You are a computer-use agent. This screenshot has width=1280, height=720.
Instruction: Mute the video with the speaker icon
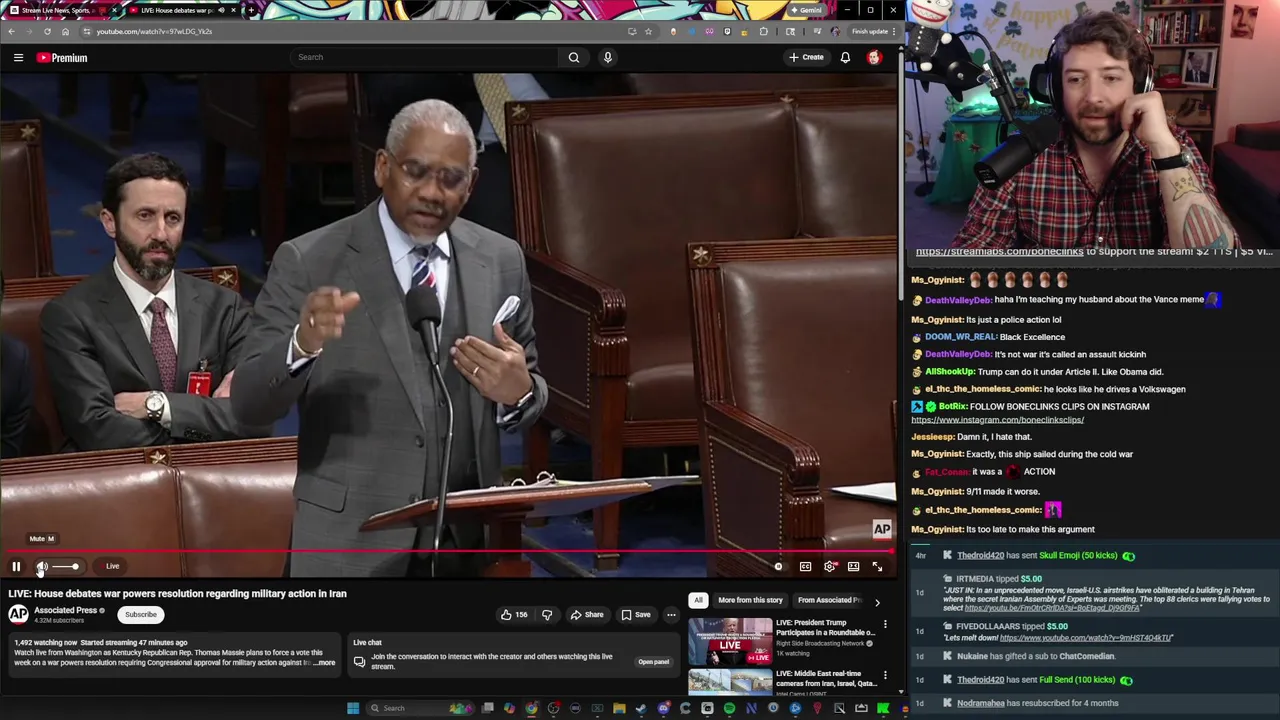(42, 567)
